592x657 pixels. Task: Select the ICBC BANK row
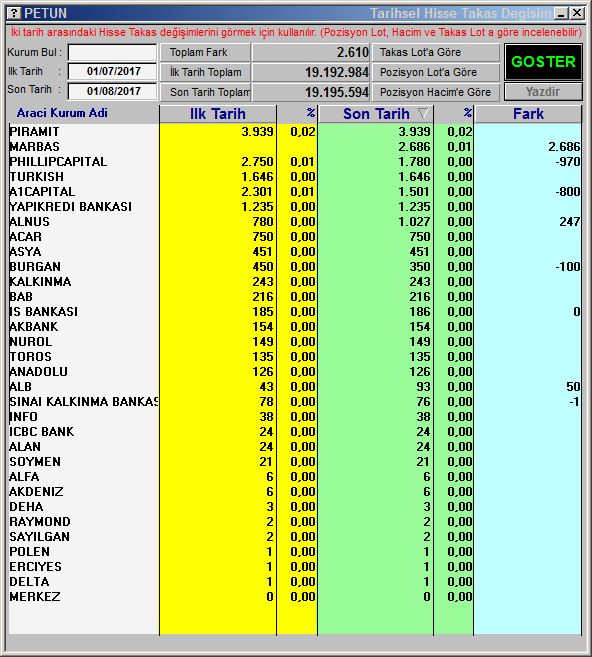click(295, 432)
